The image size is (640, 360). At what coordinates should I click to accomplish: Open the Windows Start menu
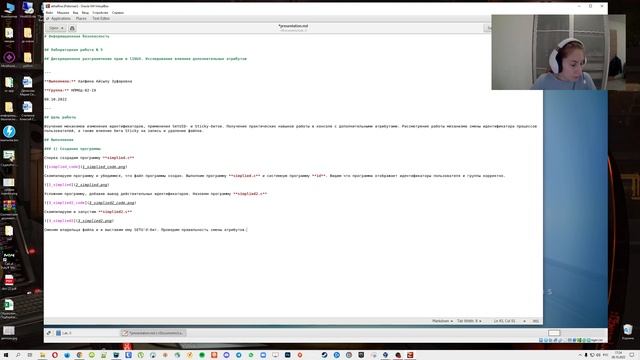click(x=6, y=355)
